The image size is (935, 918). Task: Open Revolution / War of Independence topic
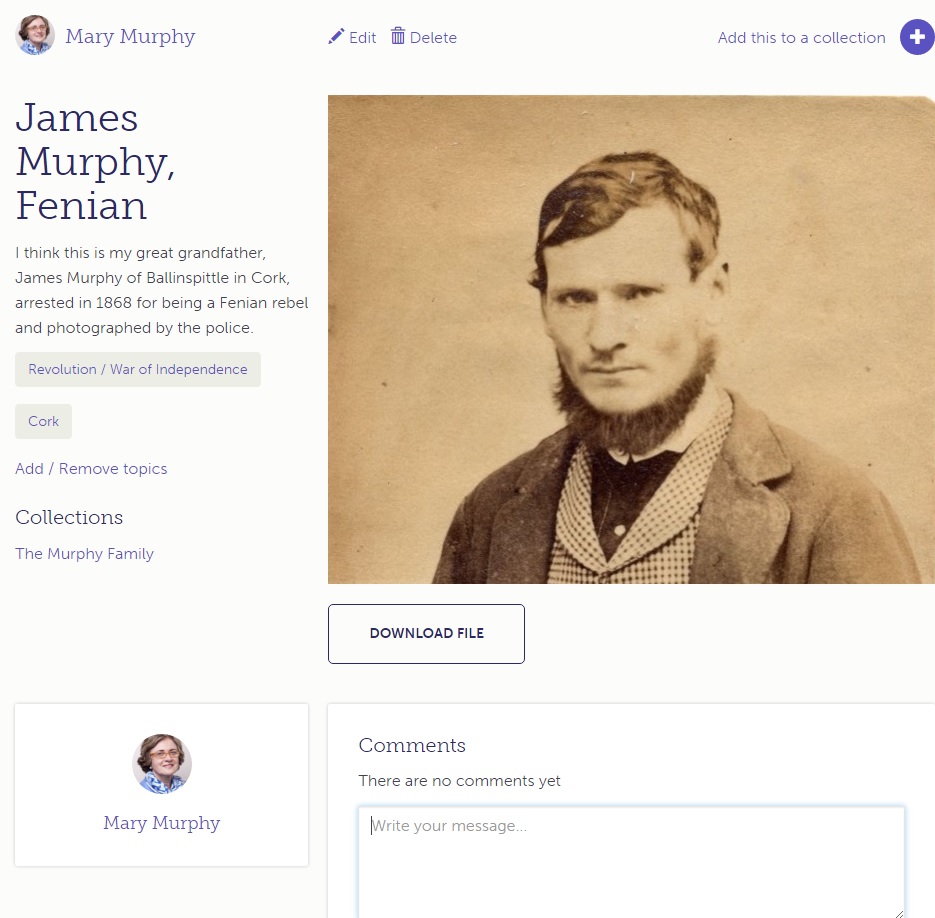[138, 369]
